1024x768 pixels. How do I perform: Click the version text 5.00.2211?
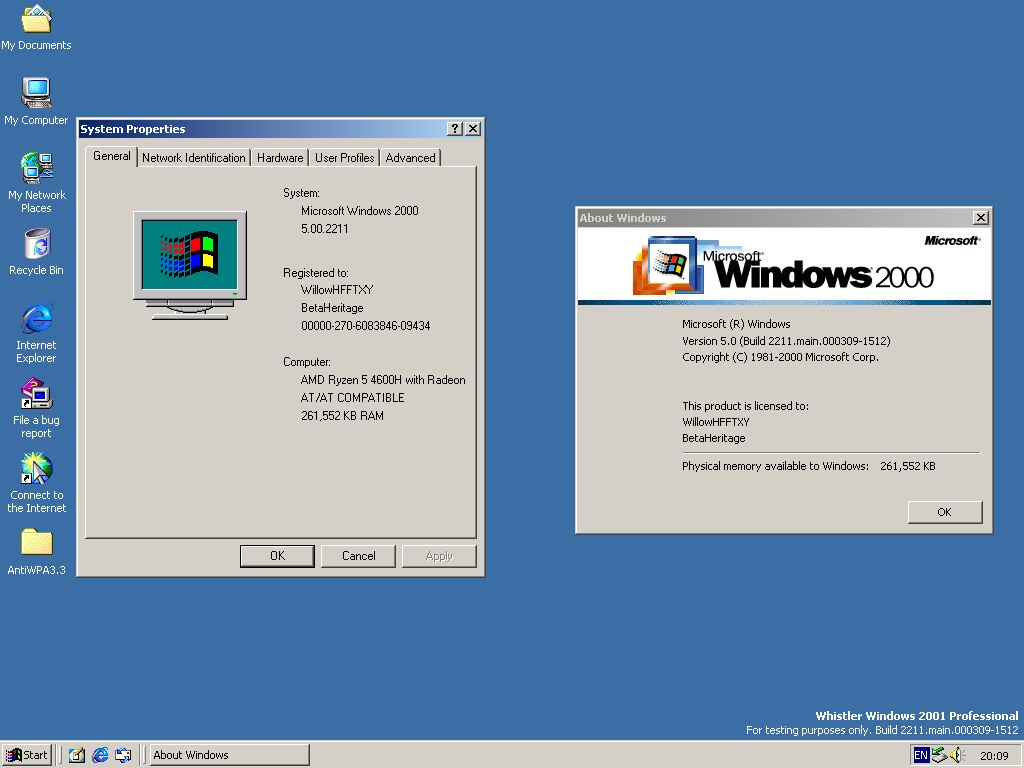[x=325, y=229]
